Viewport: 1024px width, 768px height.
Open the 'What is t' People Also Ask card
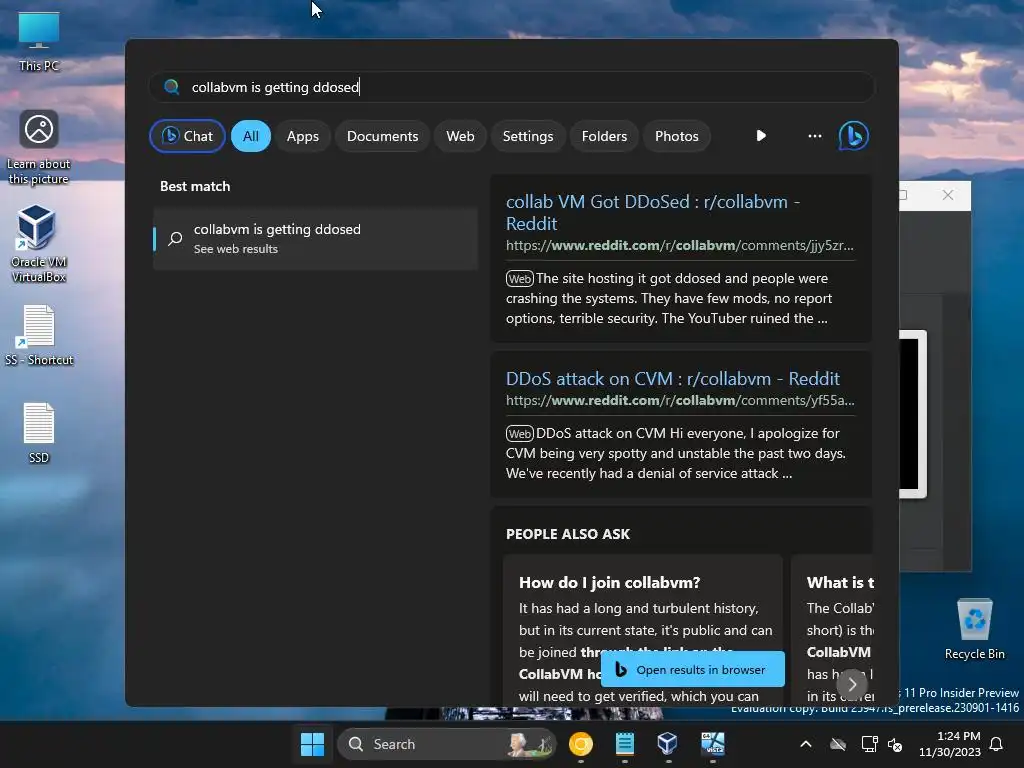(x=833, y=630)
